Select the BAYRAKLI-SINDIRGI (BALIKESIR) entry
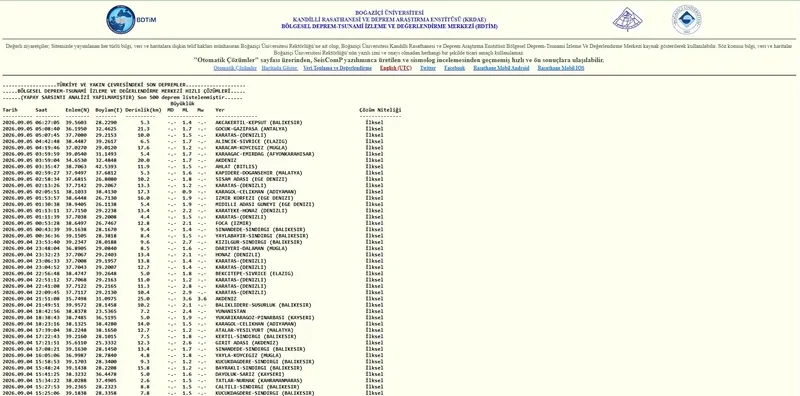 click(259, 368)
